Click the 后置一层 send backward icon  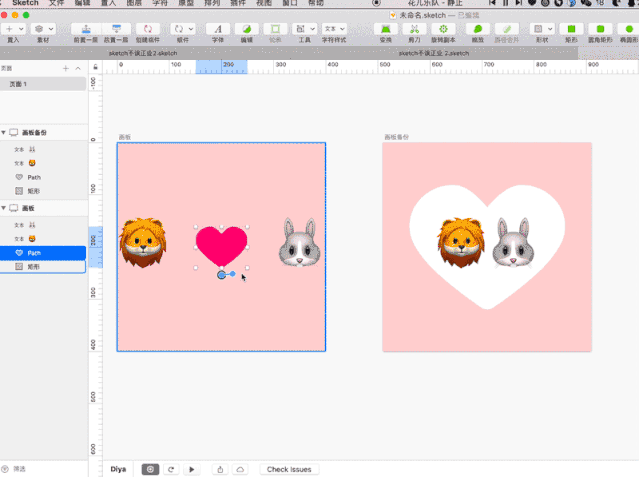116,29
